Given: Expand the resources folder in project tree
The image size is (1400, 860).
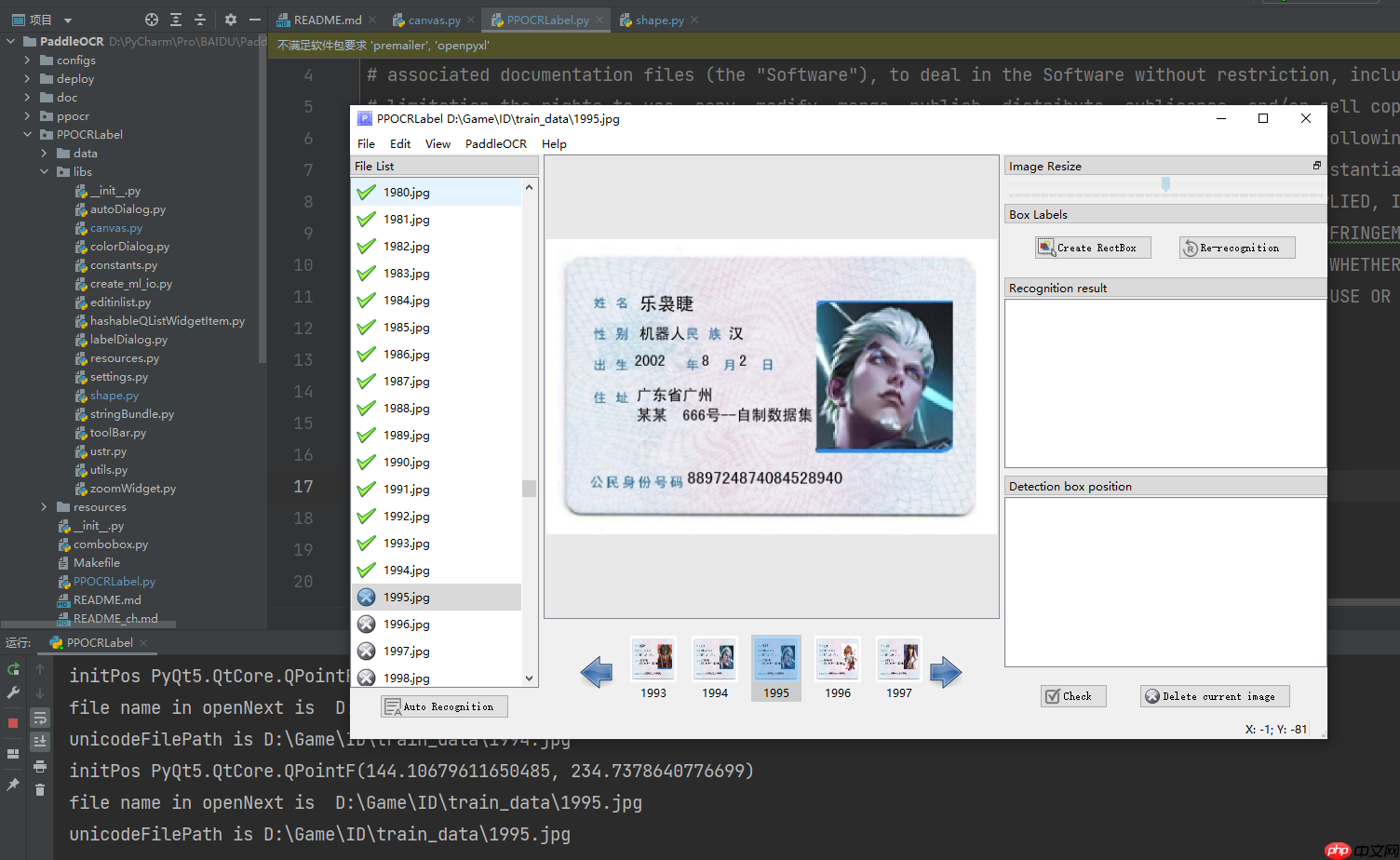Looking at the screenshot, I should pyautogui.click(x=44, y=507).
